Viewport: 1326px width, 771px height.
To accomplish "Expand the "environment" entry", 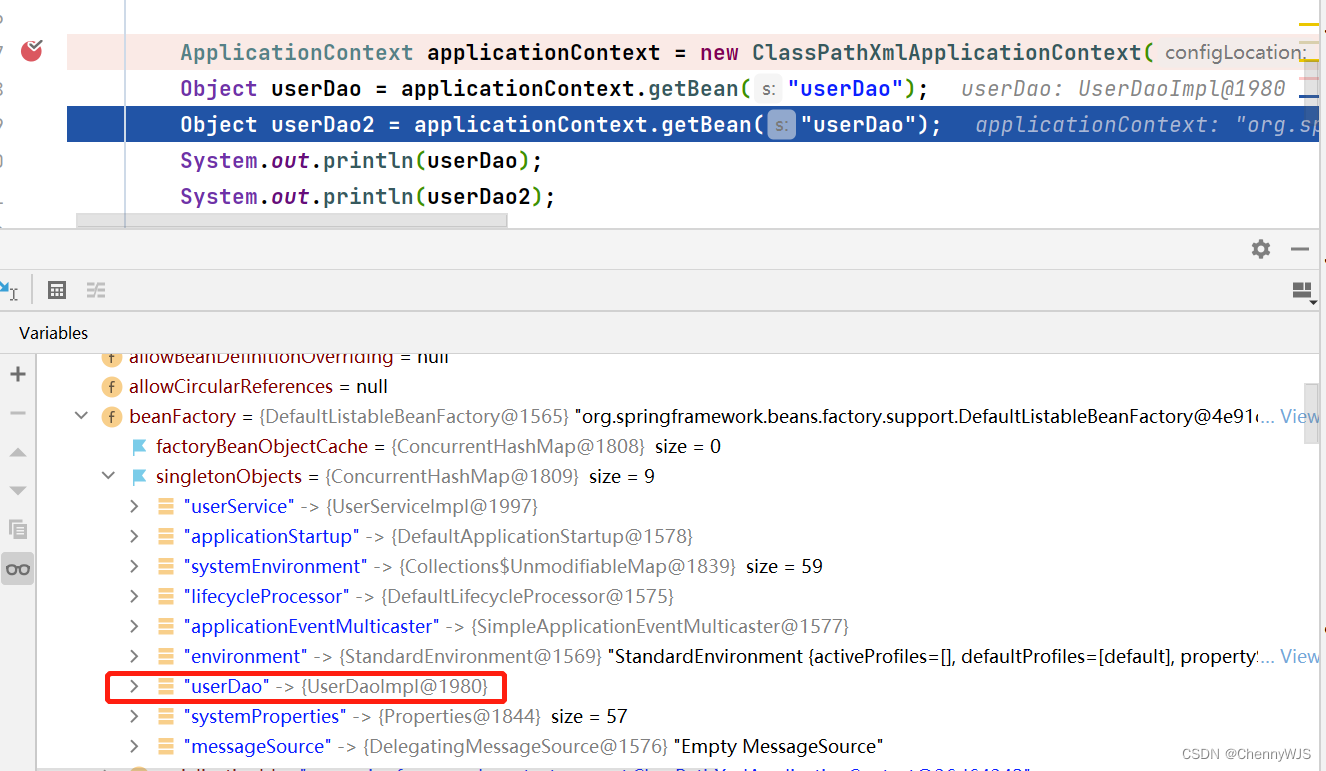I will click(x=135, y=657).
